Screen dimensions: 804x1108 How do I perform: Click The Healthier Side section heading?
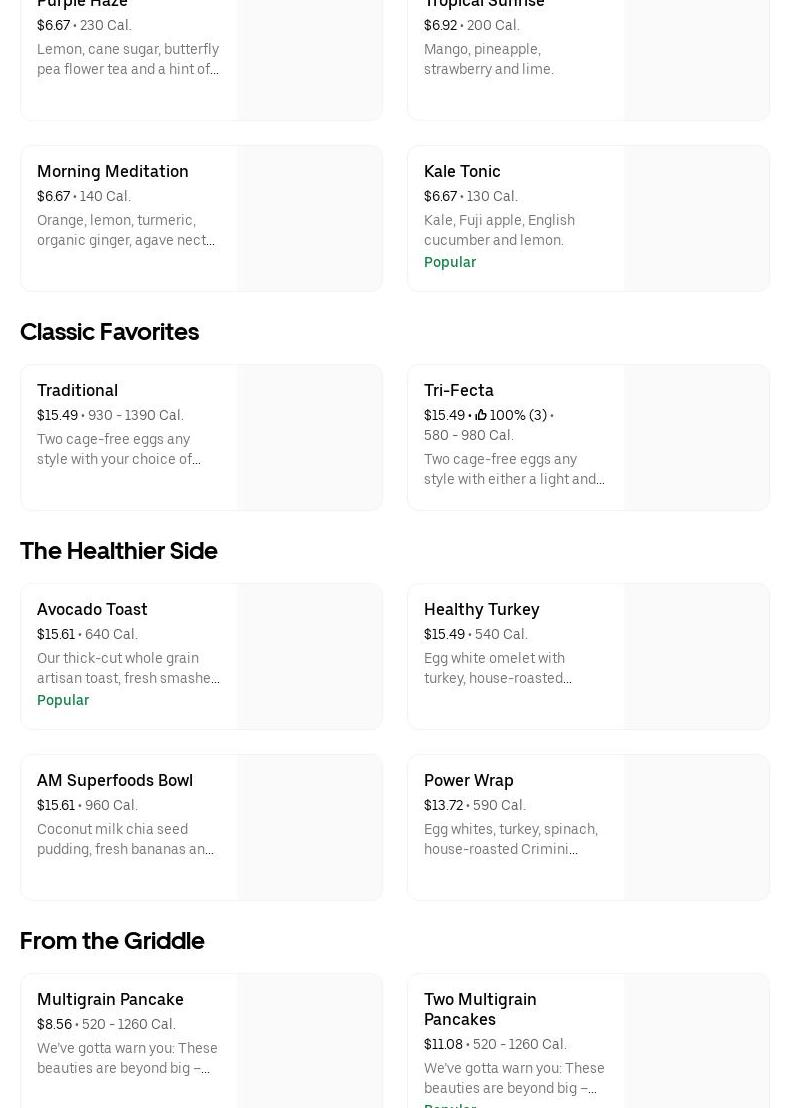pyautogui.click(x=118, y=551)
